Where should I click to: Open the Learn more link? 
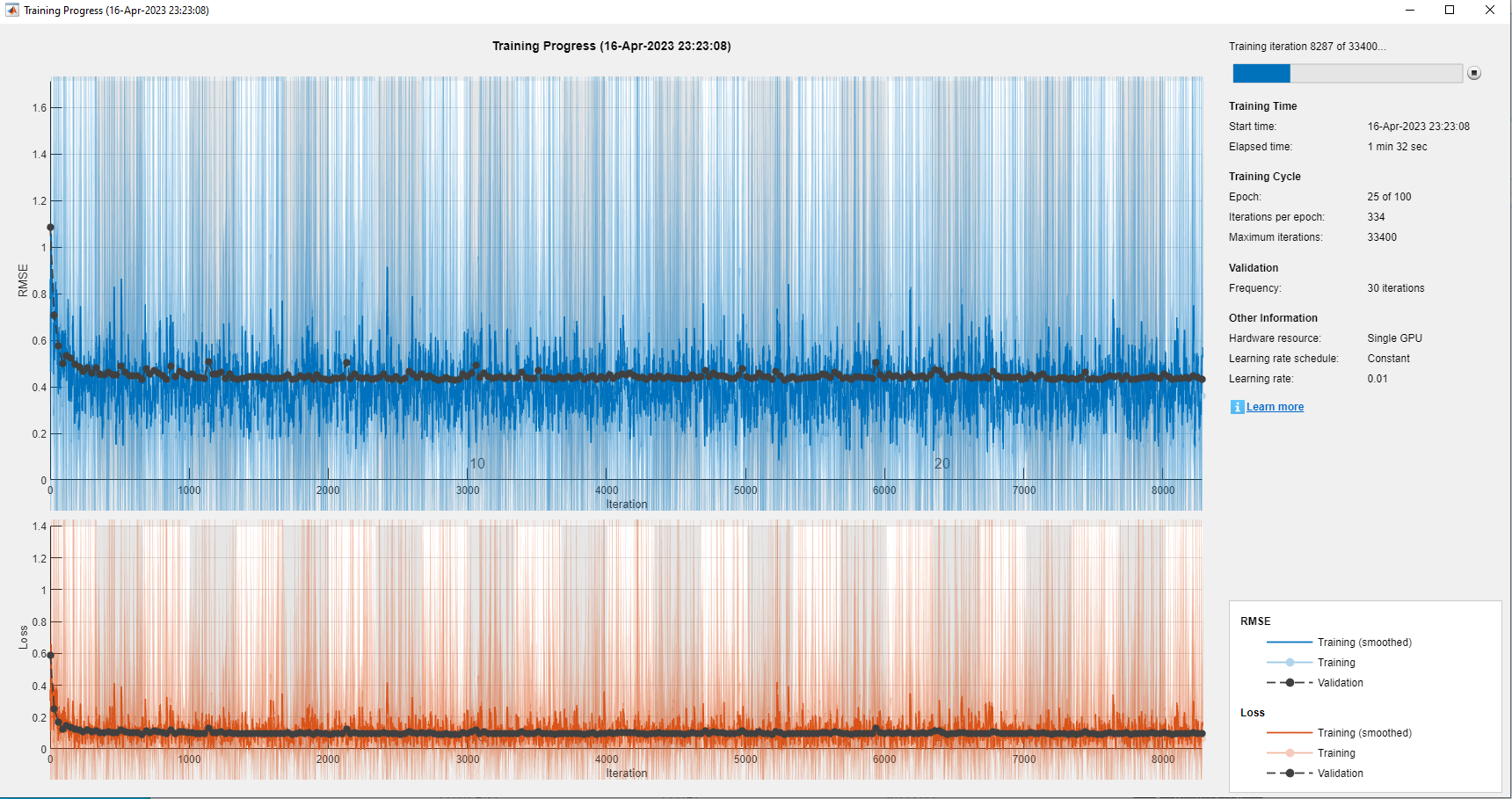coord(1275,407)
